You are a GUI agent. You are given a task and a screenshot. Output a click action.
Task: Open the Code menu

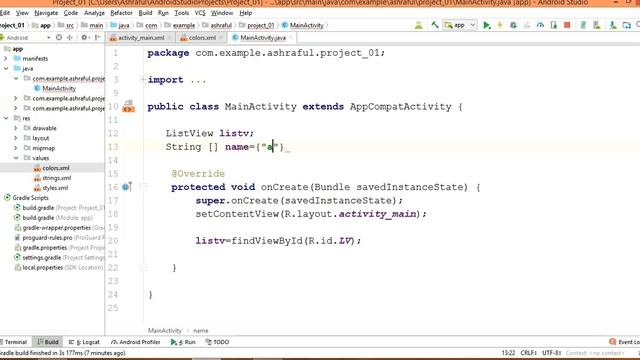(x=71, y=13)
